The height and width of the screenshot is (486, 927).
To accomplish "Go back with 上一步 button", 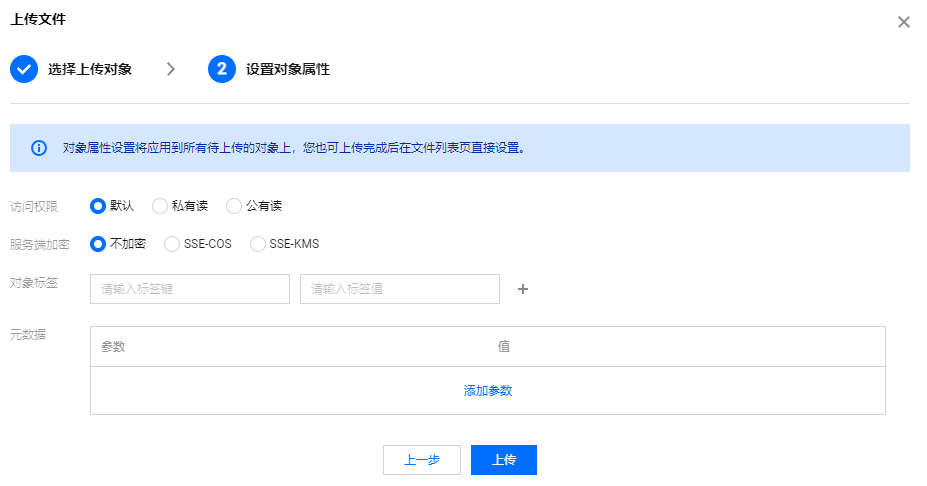I will click(x=422, y=460).
